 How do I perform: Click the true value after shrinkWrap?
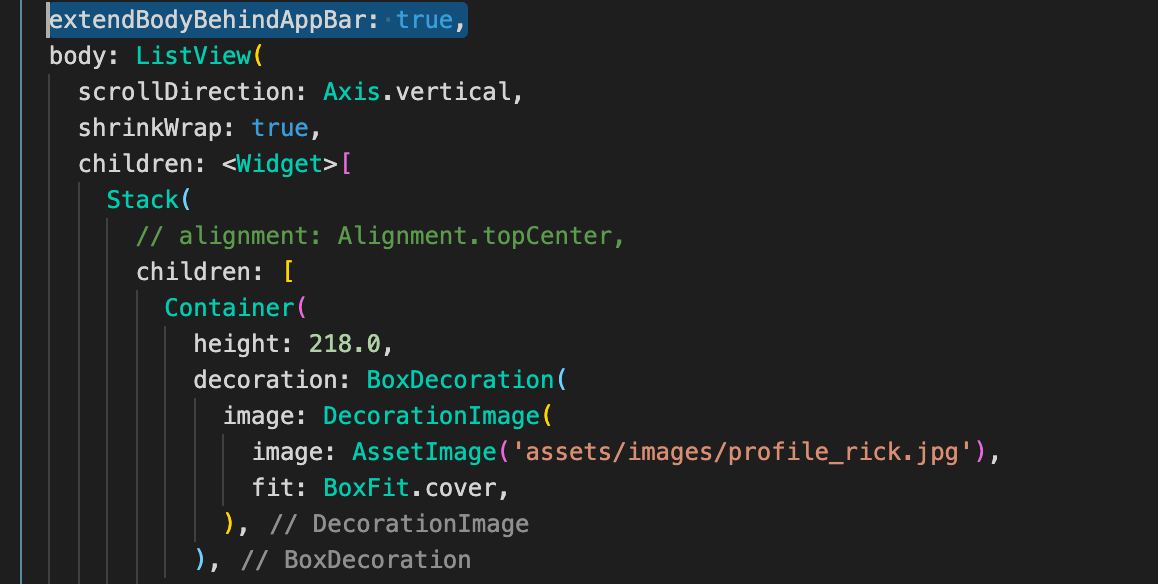pos(280,128)
